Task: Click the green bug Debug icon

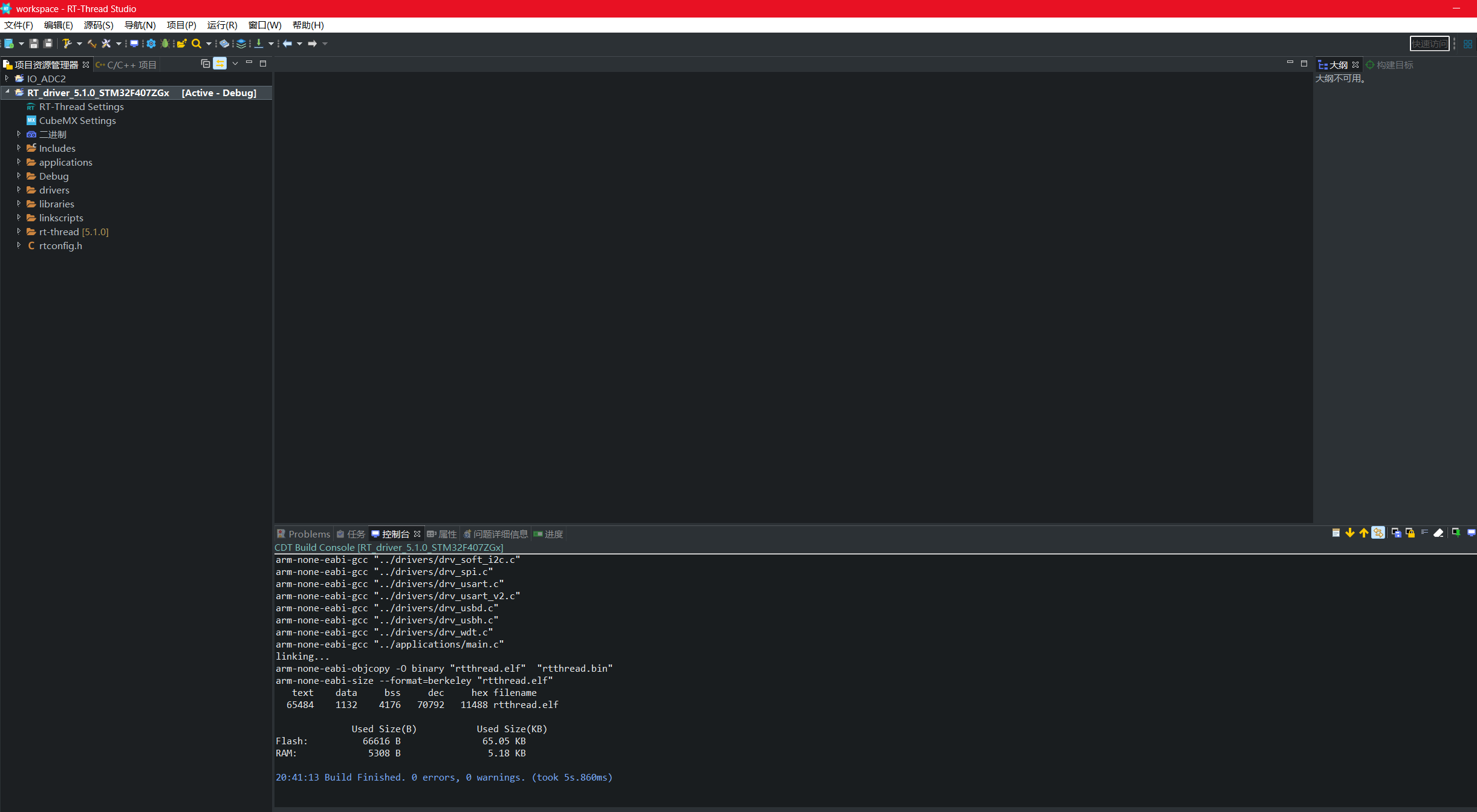Action: 165,44
